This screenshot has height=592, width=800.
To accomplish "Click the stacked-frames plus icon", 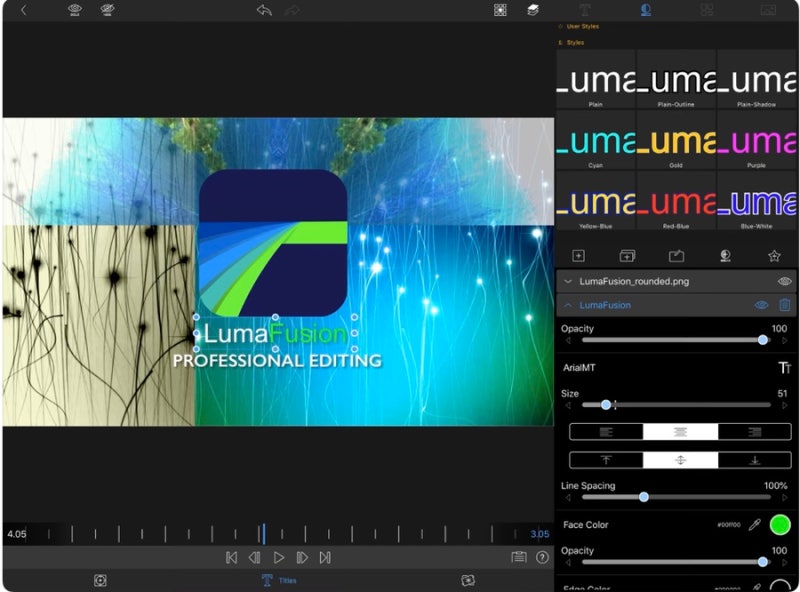I will [x=627, y=256].
